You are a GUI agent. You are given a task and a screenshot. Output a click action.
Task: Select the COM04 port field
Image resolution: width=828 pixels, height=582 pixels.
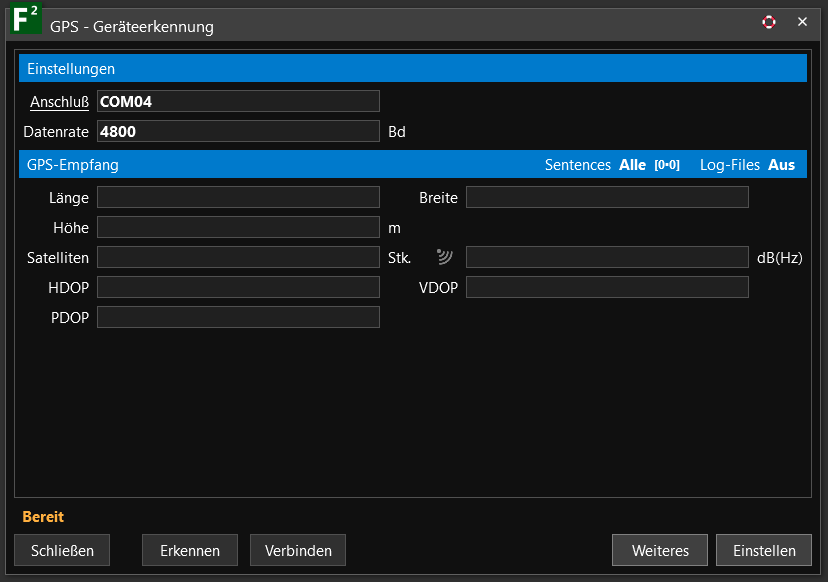pos(238,101)
